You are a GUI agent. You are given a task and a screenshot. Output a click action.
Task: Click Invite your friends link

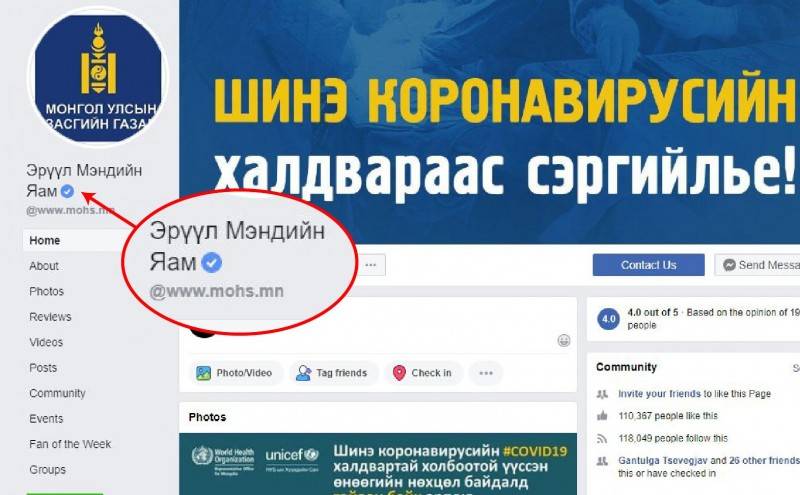pos(659,394)
